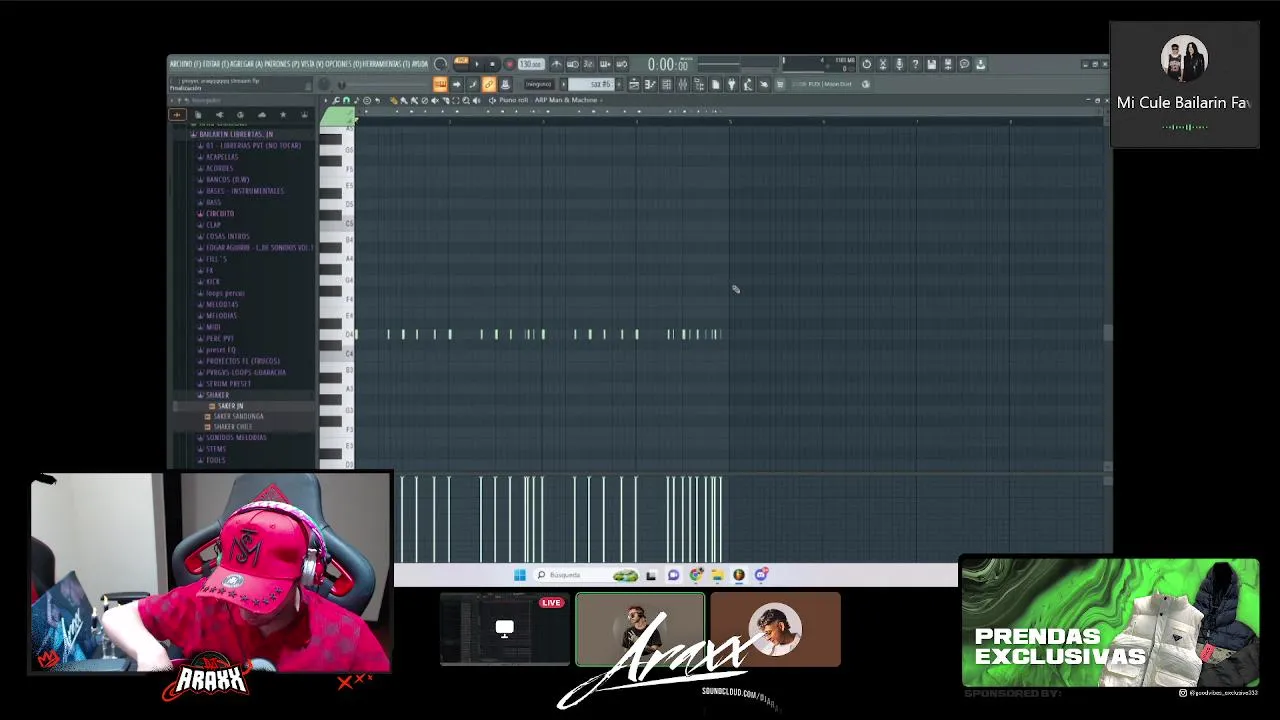1280x720 pixels.
Task: Click the stamp tool icon in toolbar
Action: [505, 84]
